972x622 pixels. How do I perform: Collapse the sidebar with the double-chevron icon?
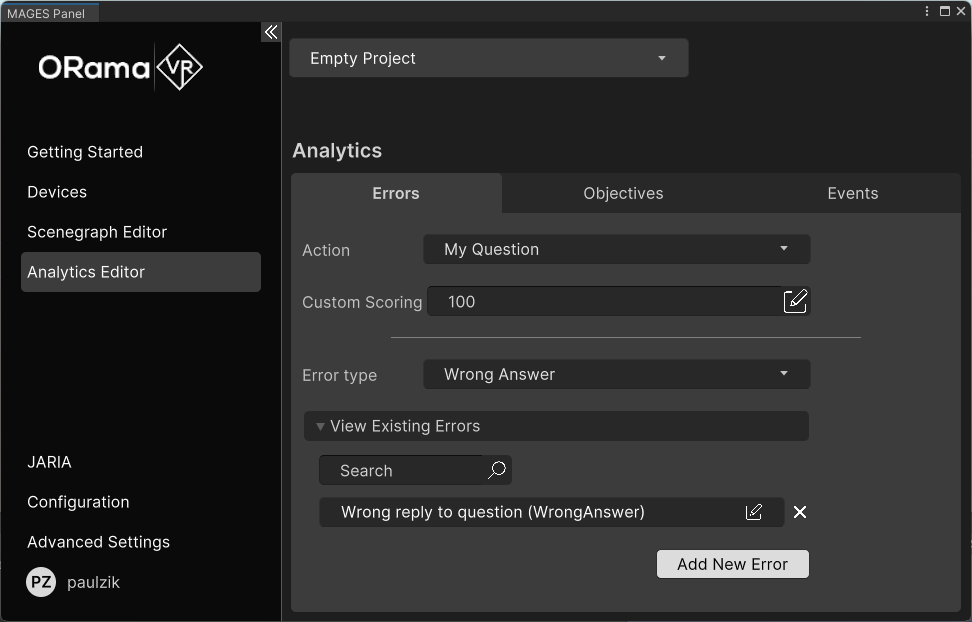[270, 32]
